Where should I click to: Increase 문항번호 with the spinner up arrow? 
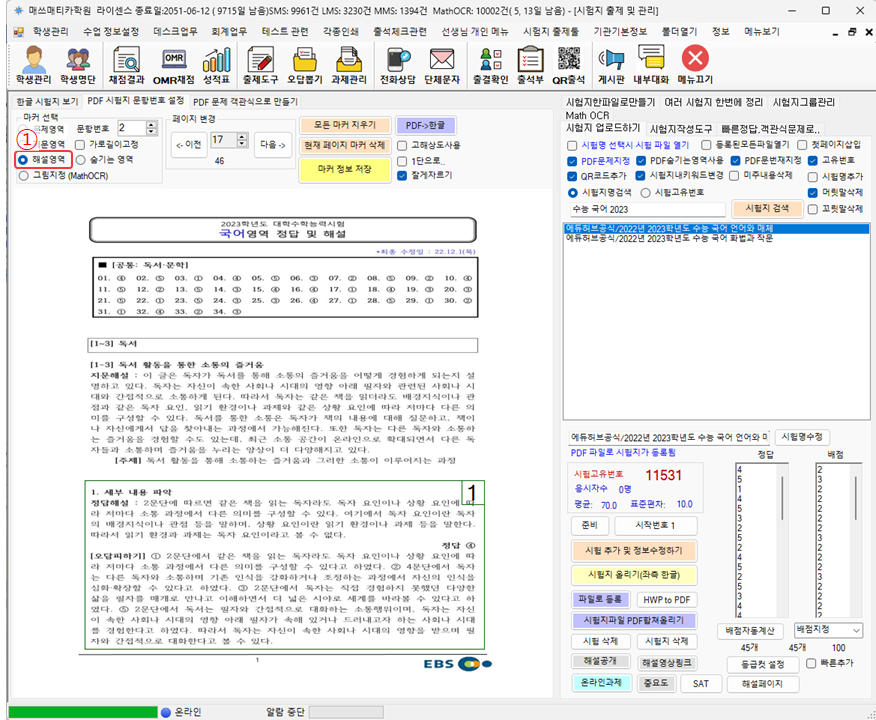(151, 124)
